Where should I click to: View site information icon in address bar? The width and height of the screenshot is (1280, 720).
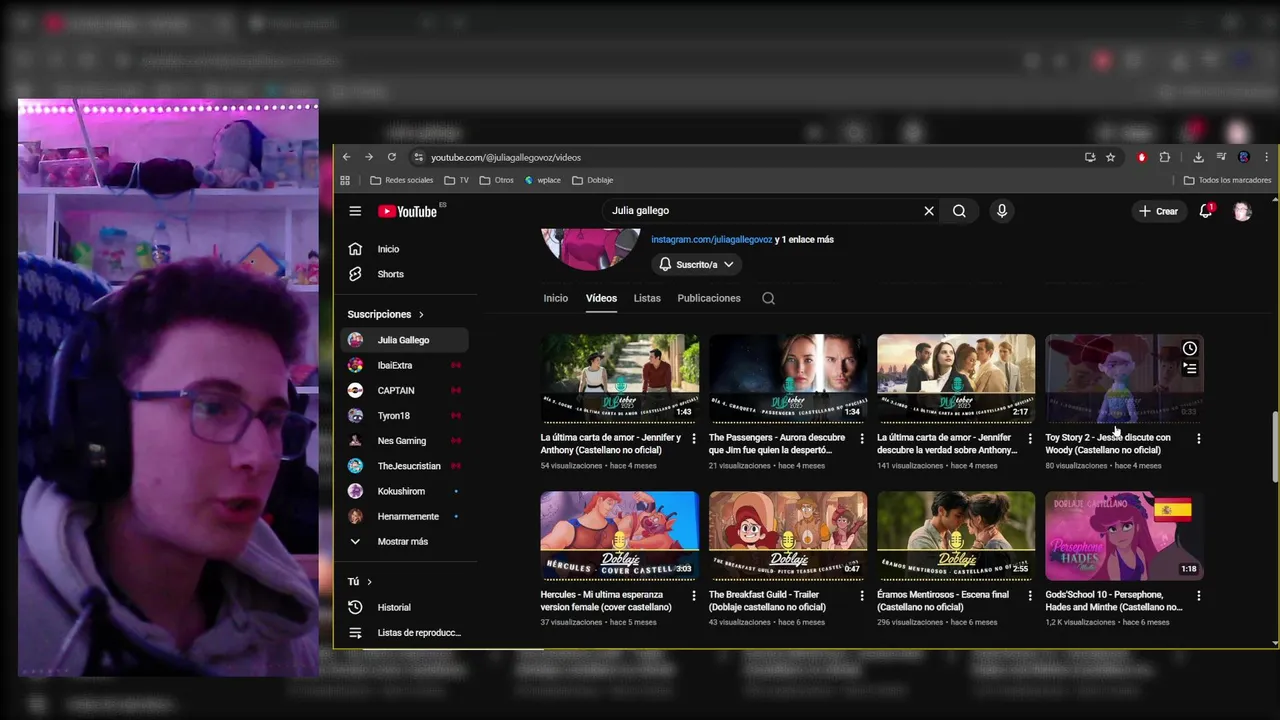419,157
